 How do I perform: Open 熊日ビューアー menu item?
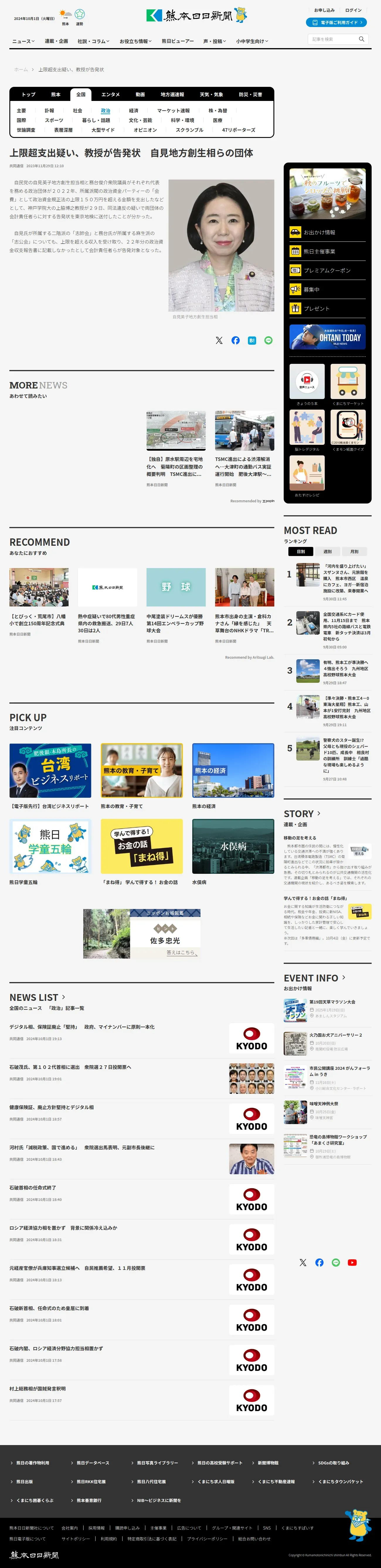(177, 41)
